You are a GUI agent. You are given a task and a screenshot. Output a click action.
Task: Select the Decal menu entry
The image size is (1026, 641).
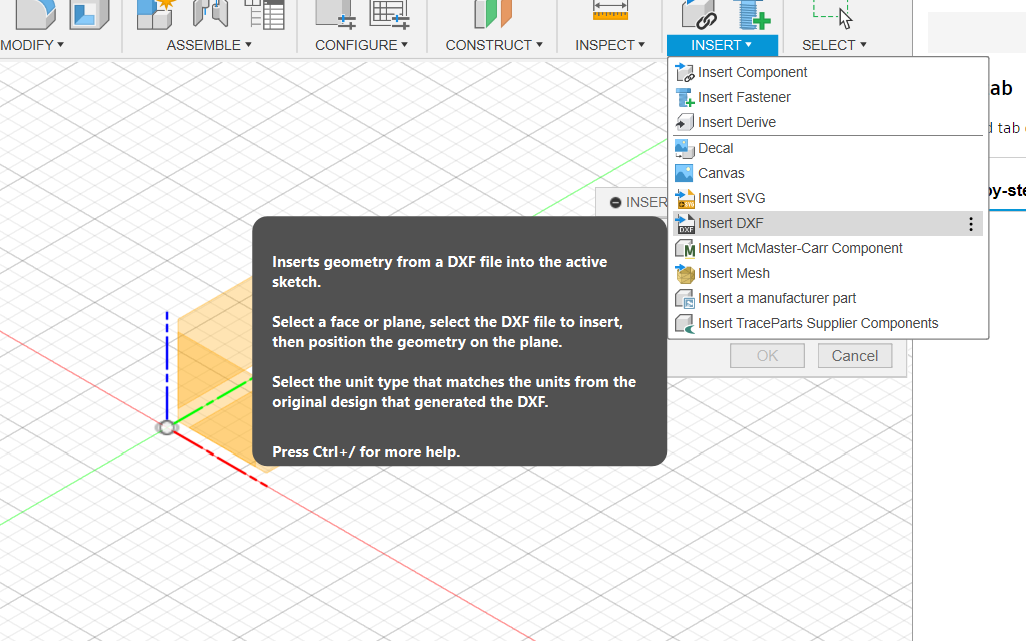(828, 148)
